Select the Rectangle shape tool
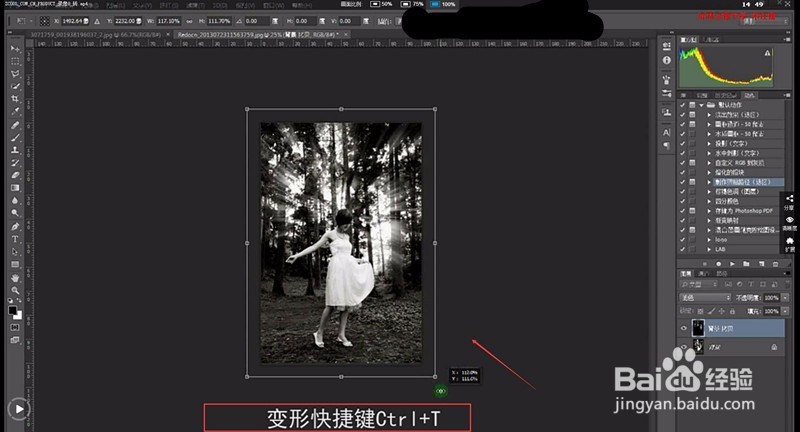The width and height of the screenshot is (800, 432). [x=15, y=265]
